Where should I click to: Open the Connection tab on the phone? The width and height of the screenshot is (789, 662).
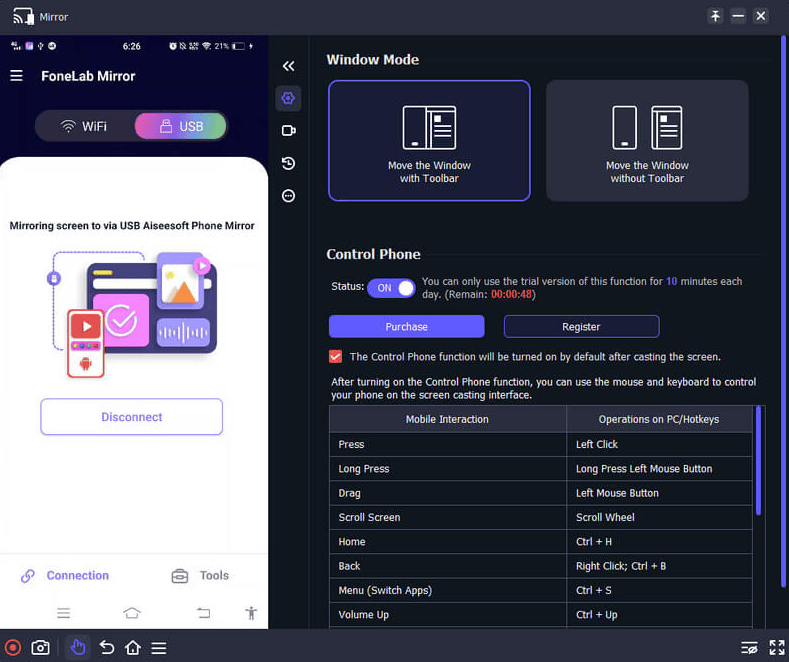point(65,575)
